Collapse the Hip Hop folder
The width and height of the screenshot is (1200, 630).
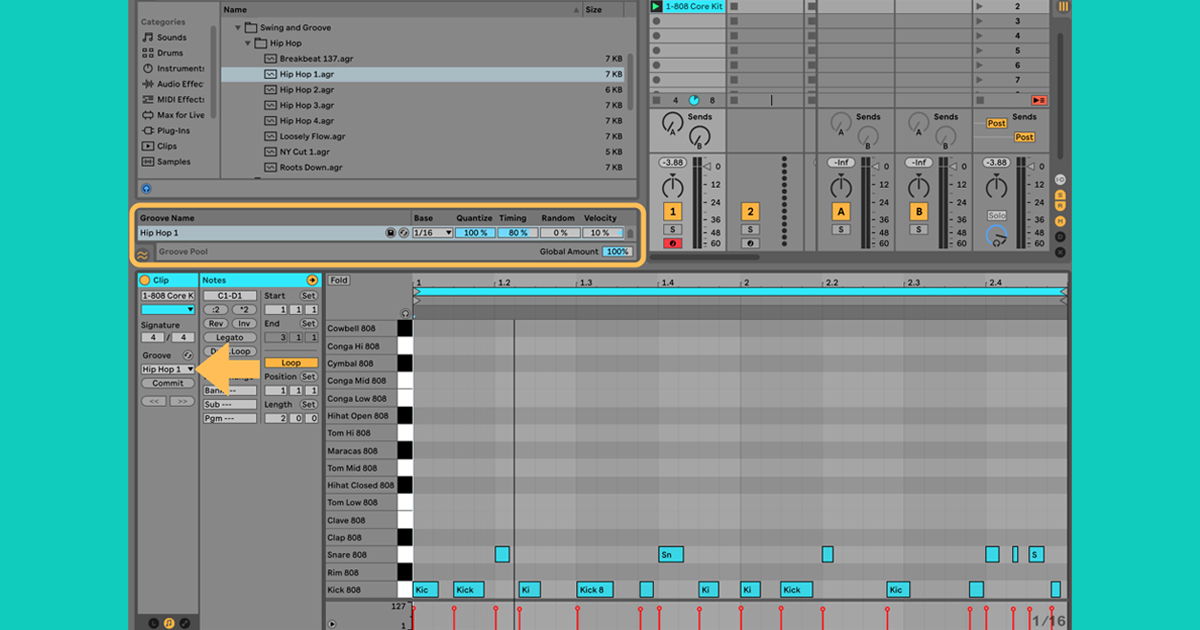[248, 43]
